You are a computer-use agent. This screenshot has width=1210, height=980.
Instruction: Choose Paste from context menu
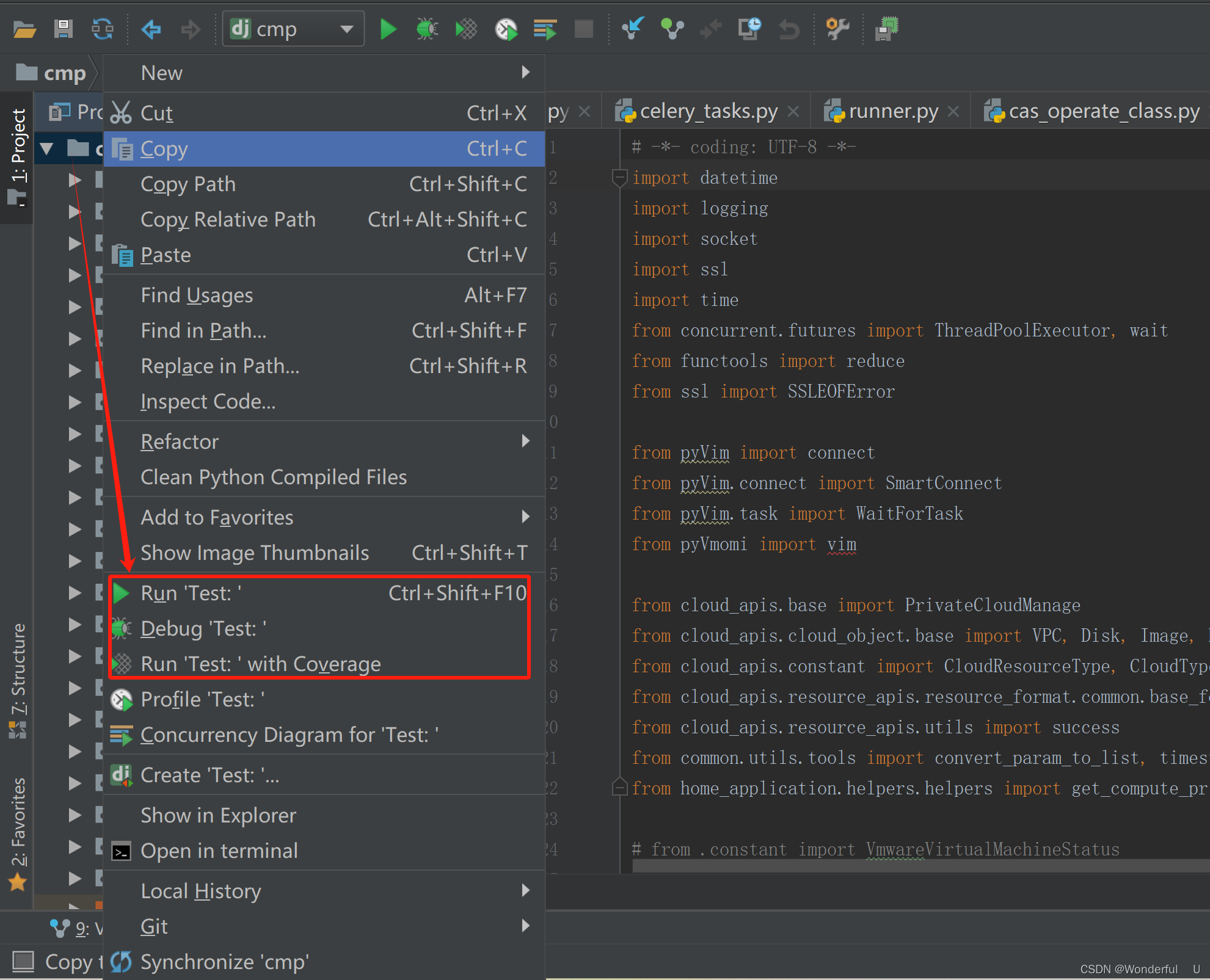point(324,255)
